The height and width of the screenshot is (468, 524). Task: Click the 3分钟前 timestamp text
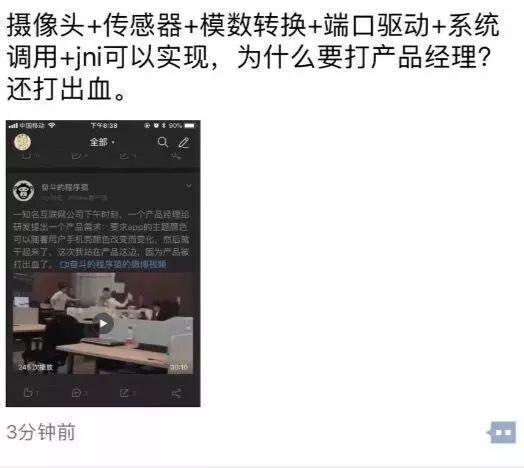[41, 432]
